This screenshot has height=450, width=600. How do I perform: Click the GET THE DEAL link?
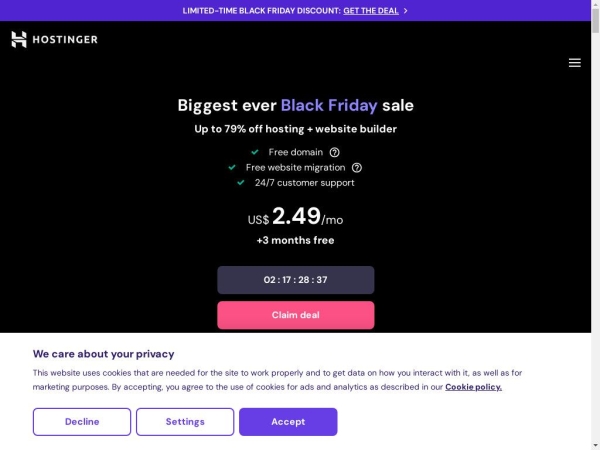pyautogui.click(x=371, y=11)
